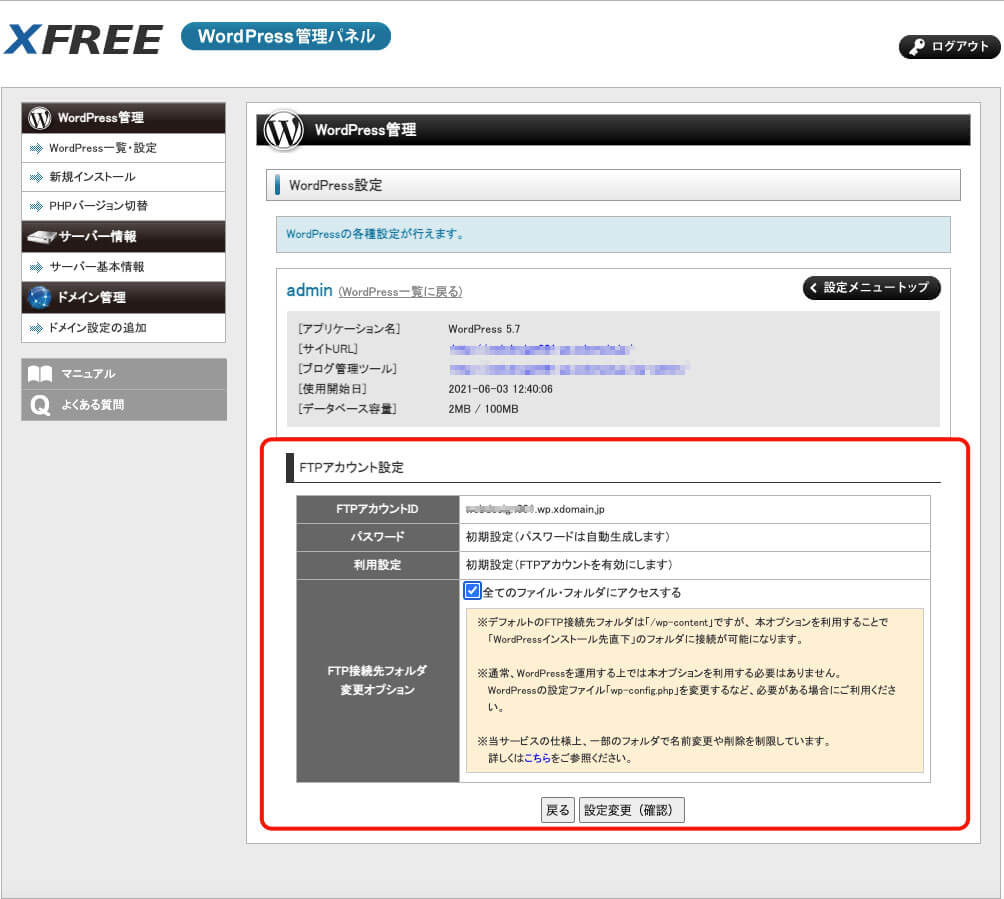Open the WordPress一覧・設定 menu item
The height and width of the screenshot is (899, 1004).
click(124, 148)
